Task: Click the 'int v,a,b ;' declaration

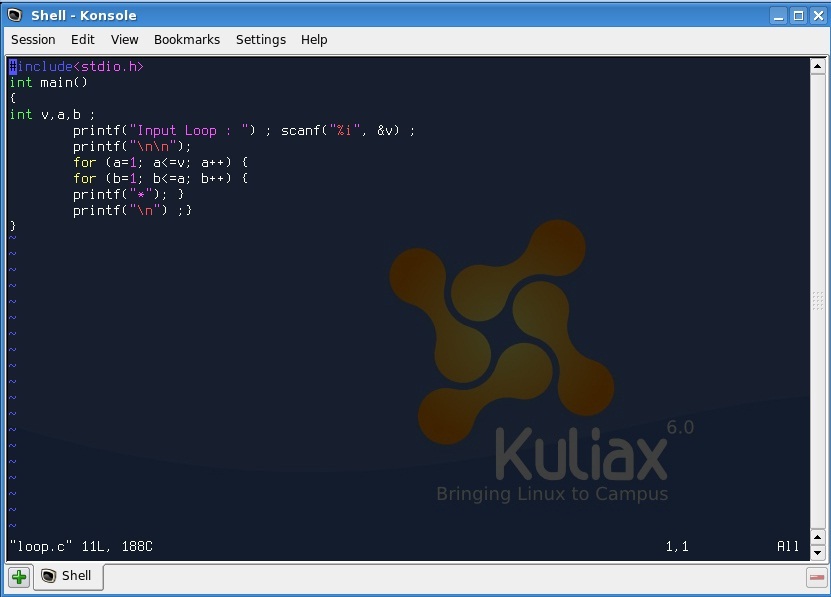Action: tap(52, 115)
